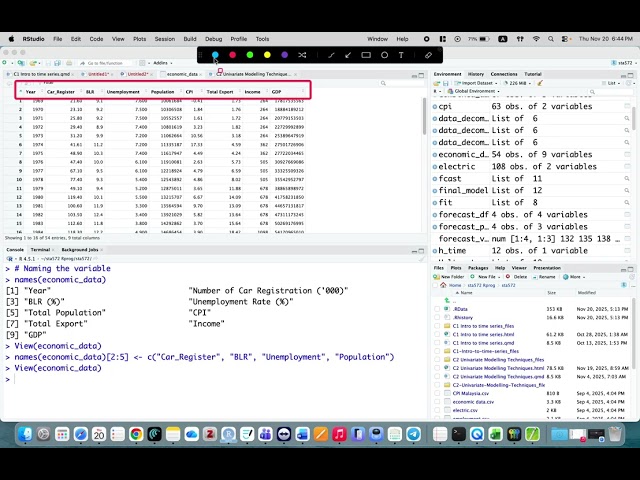
Task: Open the Addins dropdown
Action: coord(162,63)
